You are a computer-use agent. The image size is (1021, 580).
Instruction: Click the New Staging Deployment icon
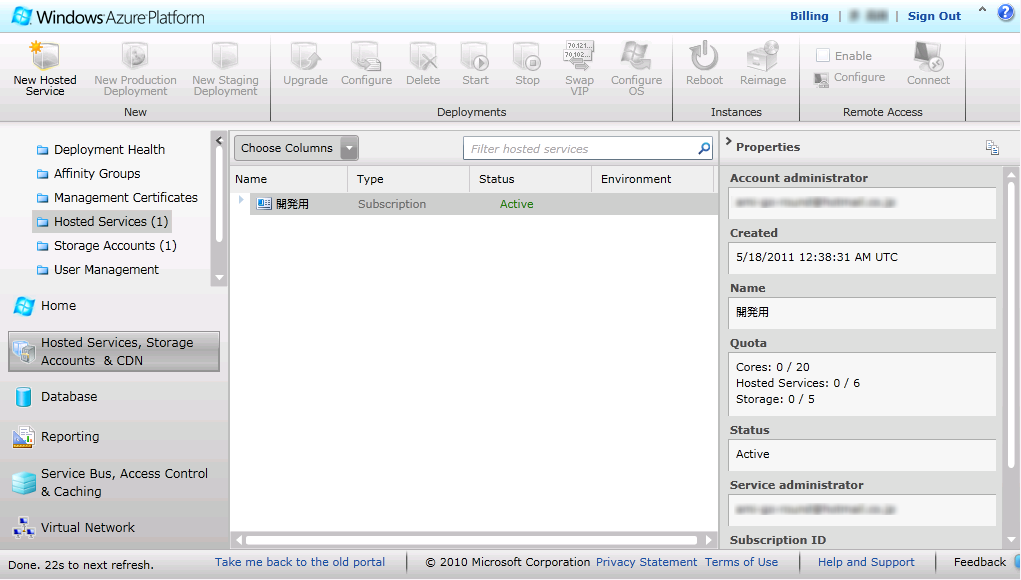tap(225, 56)
